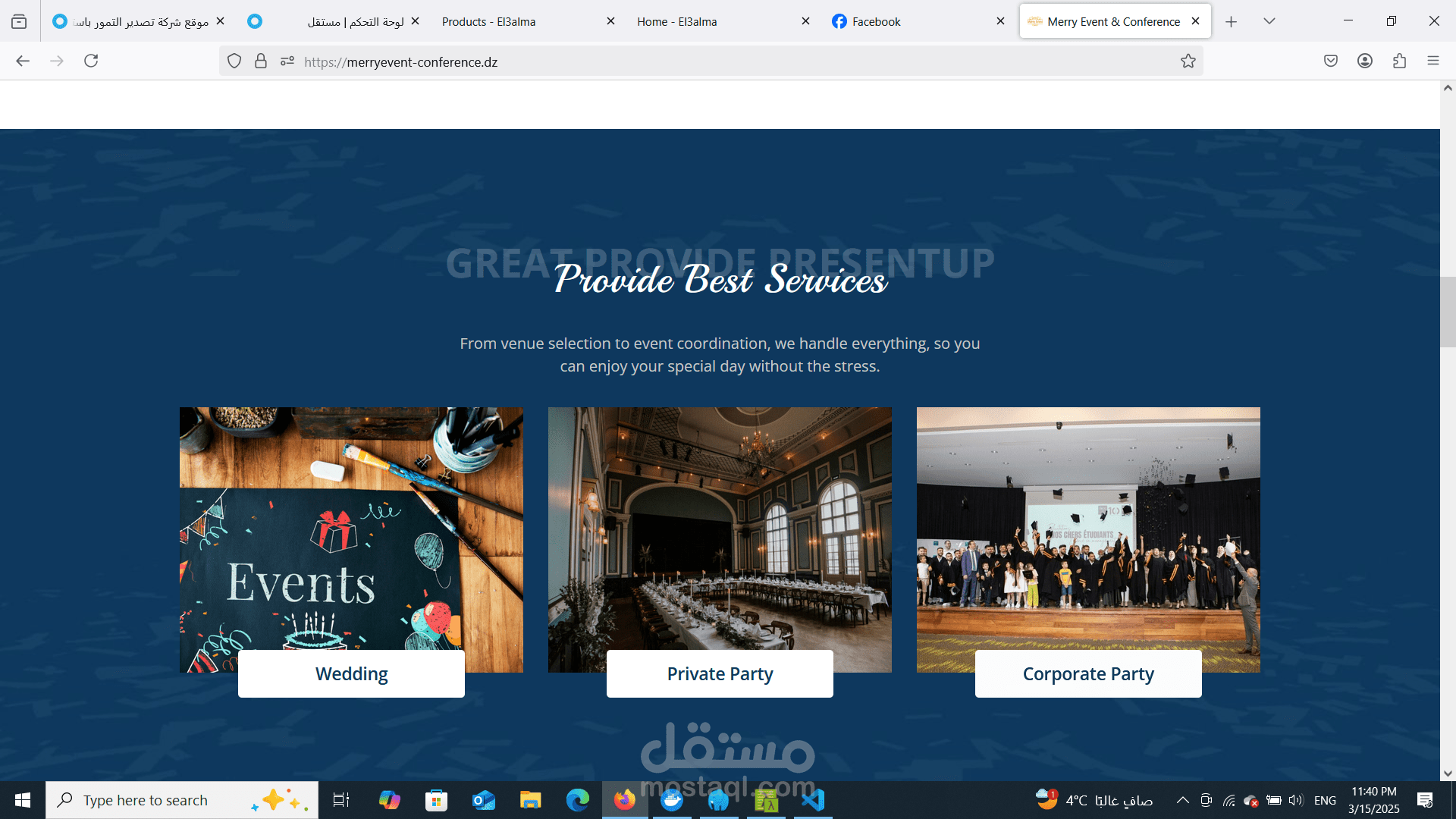Click the page reload icon
This screenshot has width=1456, height=819.
pos(91,61)
